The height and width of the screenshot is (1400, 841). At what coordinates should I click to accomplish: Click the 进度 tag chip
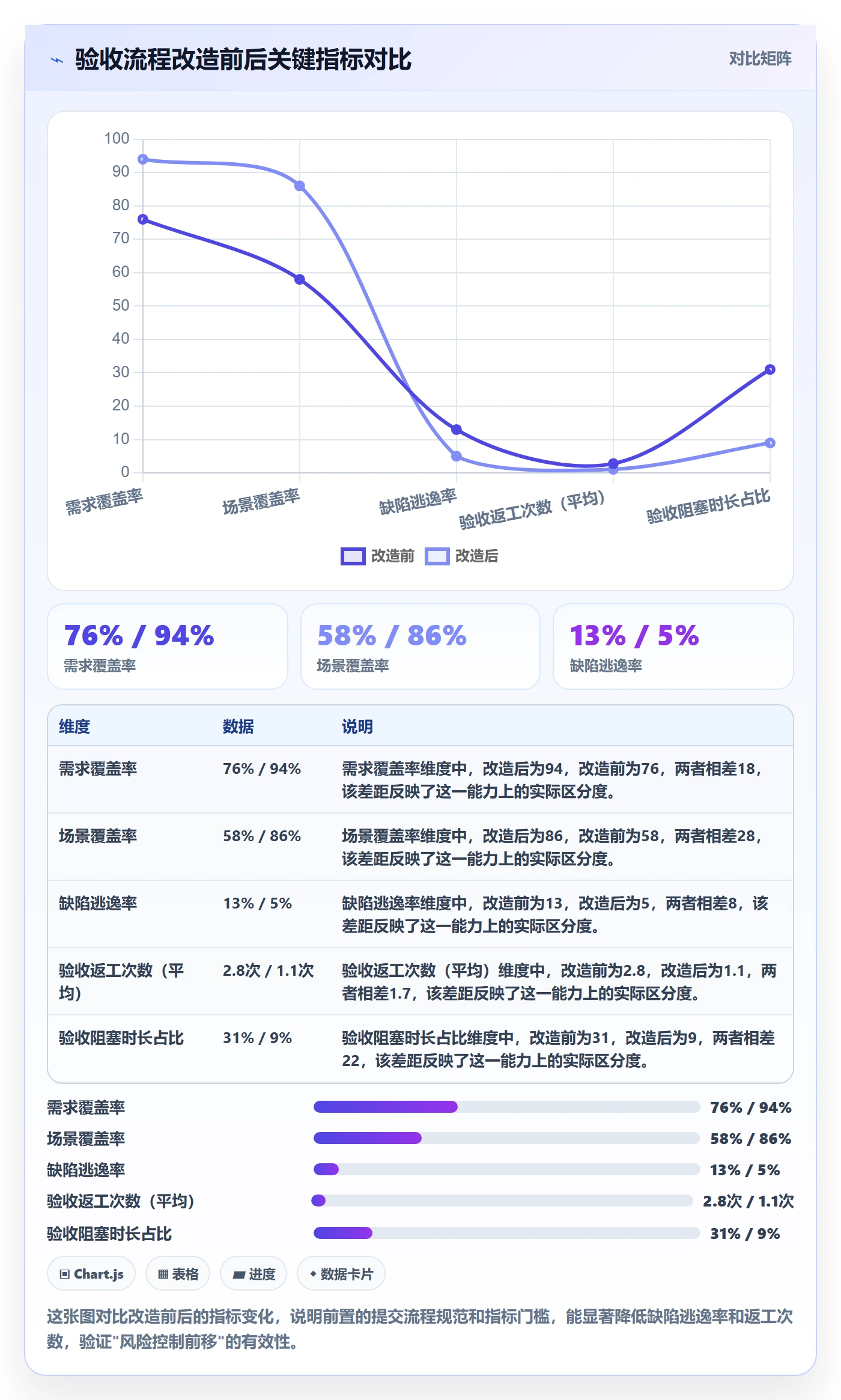point(254,1273)
